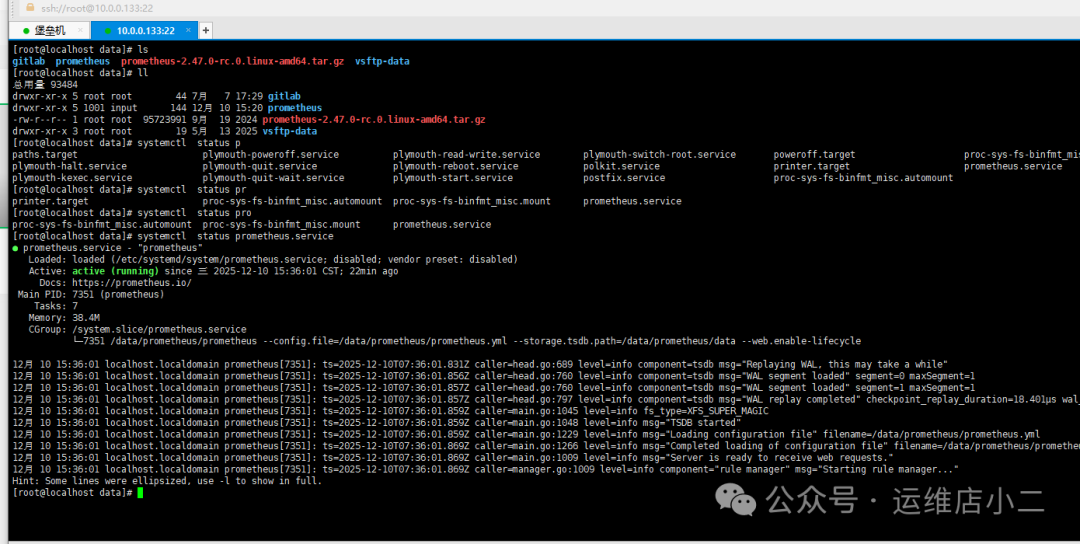Click postfix.service entry
Screen dimensions: 1080x544
[624, 178]
